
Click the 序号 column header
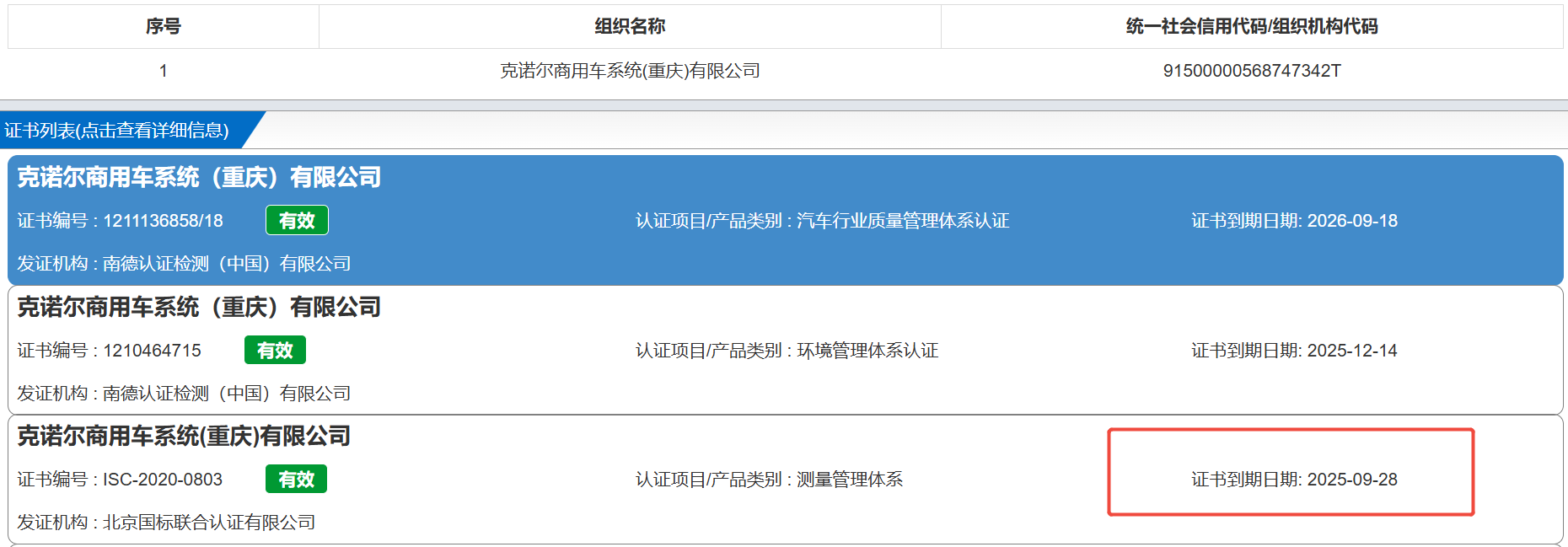(x=163, y=26)
